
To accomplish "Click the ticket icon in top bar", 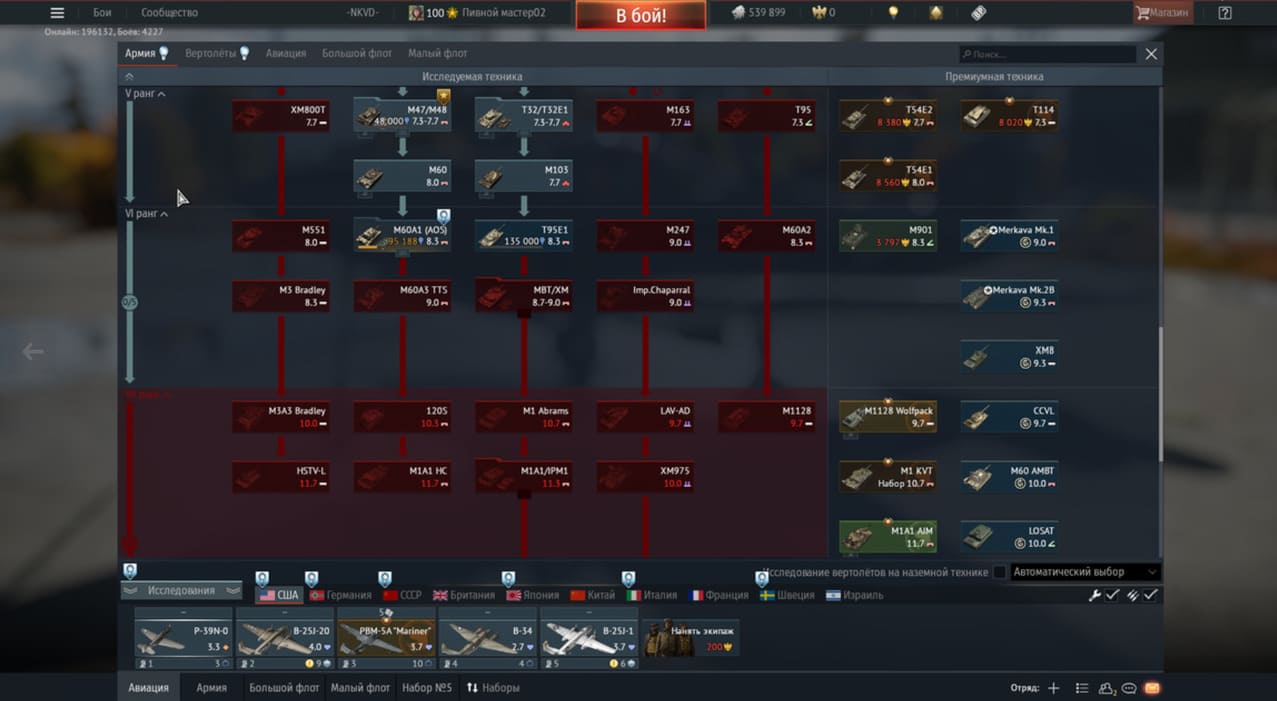I will pos(978,13).
